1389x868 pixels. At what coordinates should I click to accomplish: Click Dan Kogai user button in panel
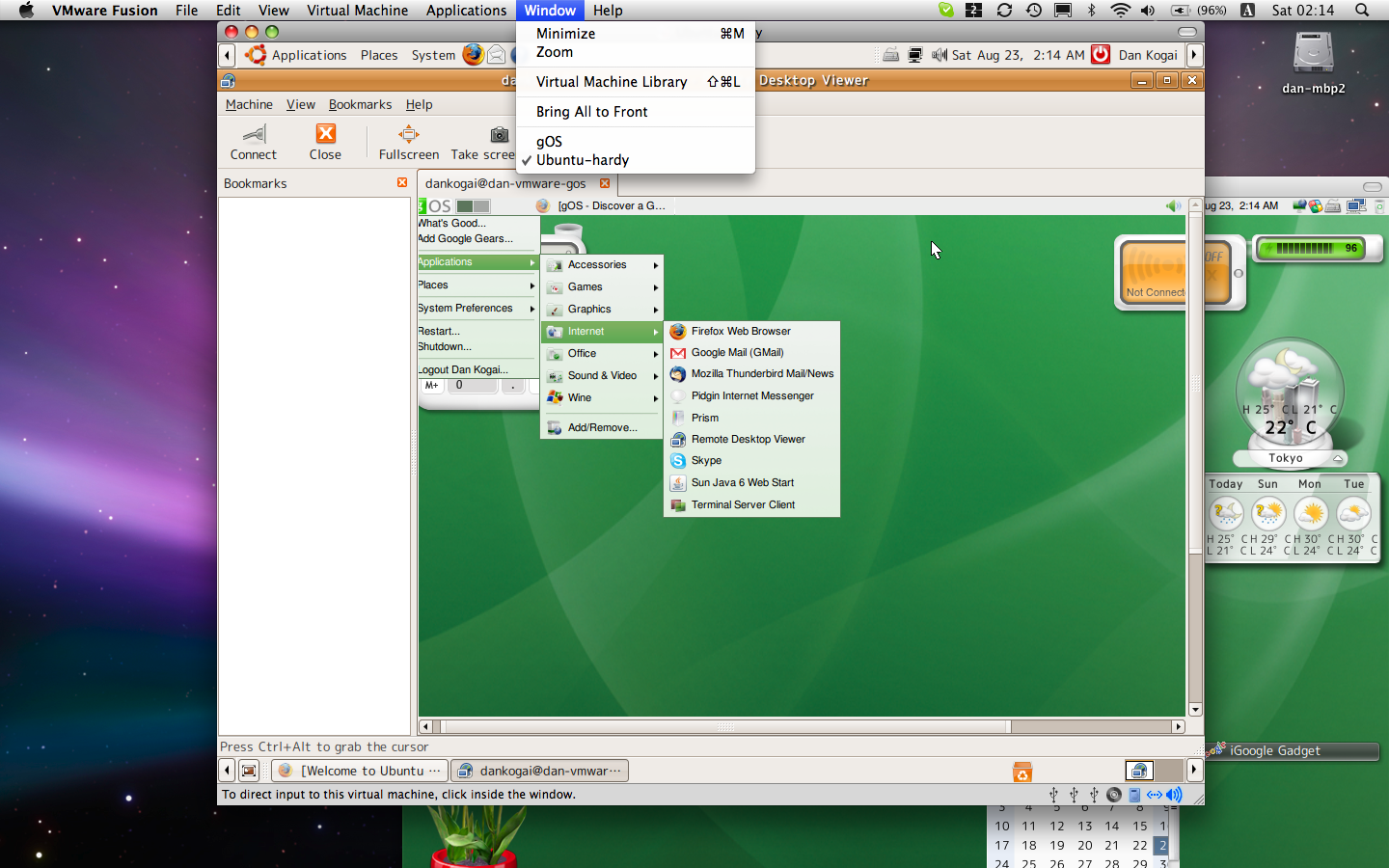(1148, 55)
